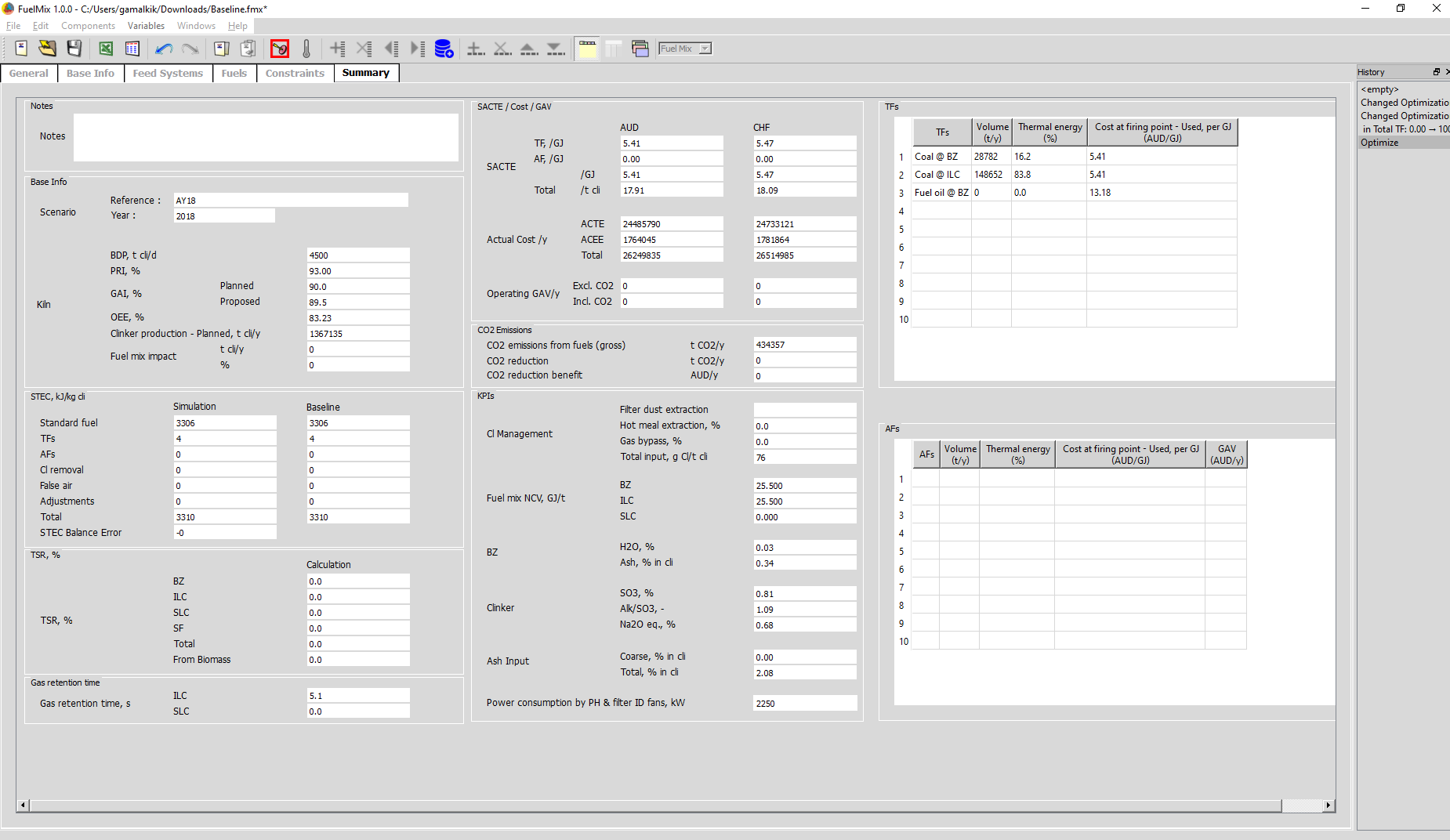Select the 'in Total TF' history entry

coord(1405,129)
